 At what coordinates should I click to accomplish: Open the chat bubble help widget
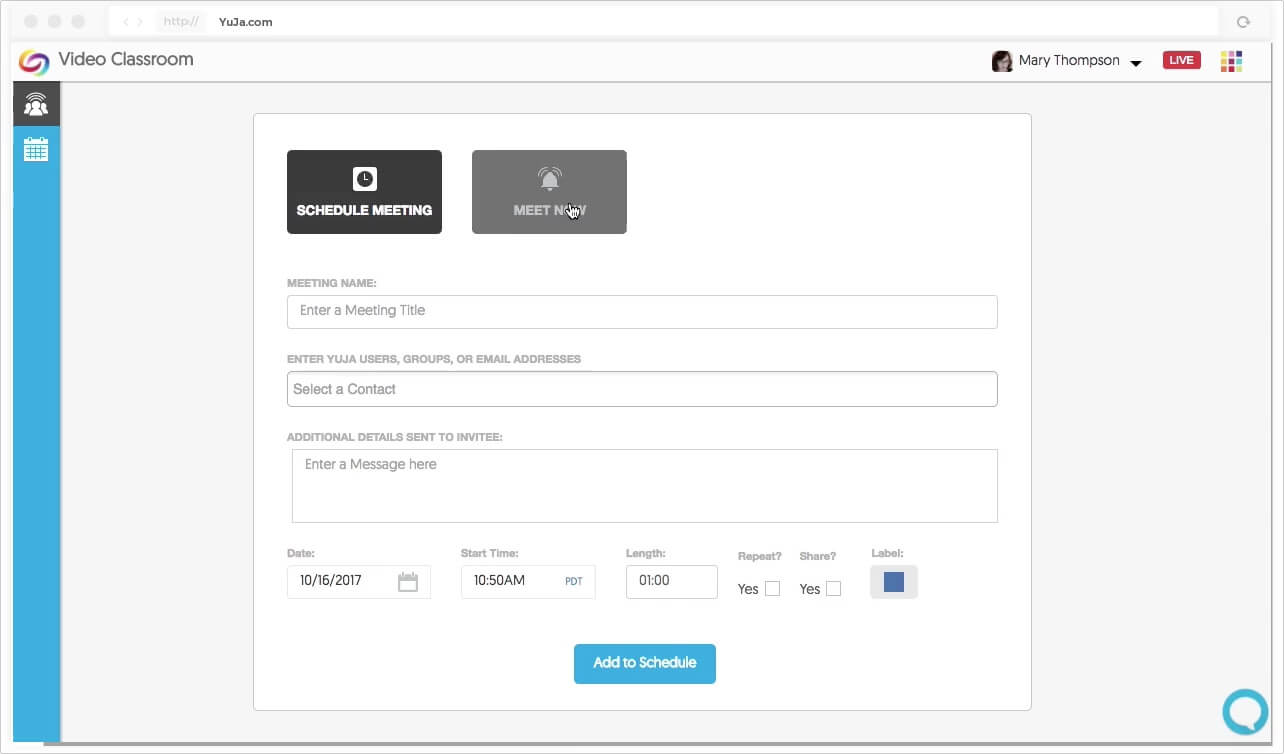[x=1245, y=711]
